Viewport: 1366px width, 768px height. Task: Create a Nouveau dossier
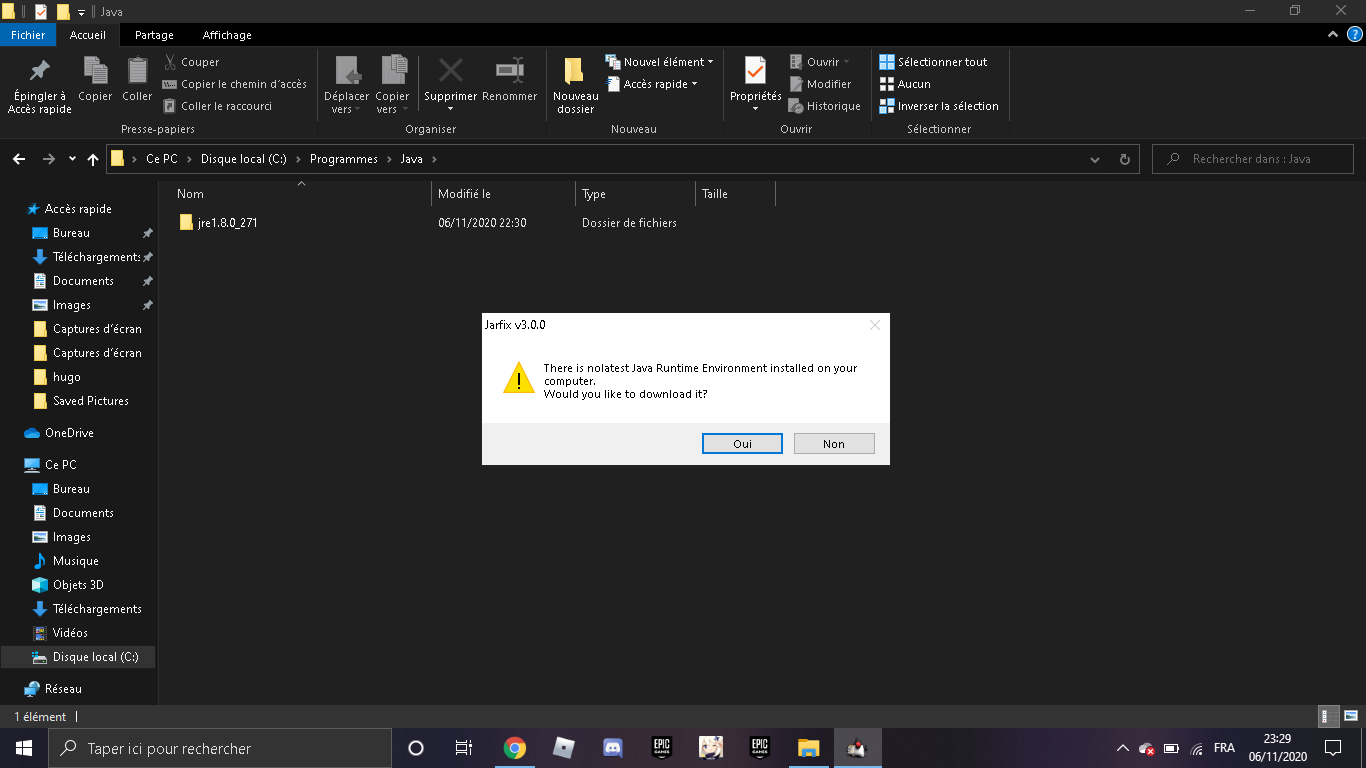coord(575,86)
